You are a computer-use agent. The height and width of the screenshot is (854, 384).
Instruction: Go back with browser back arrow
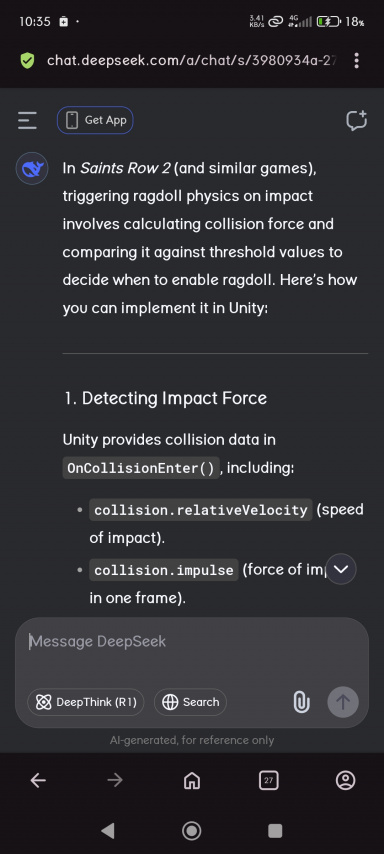pyautogui.click(x=38, y=781)
